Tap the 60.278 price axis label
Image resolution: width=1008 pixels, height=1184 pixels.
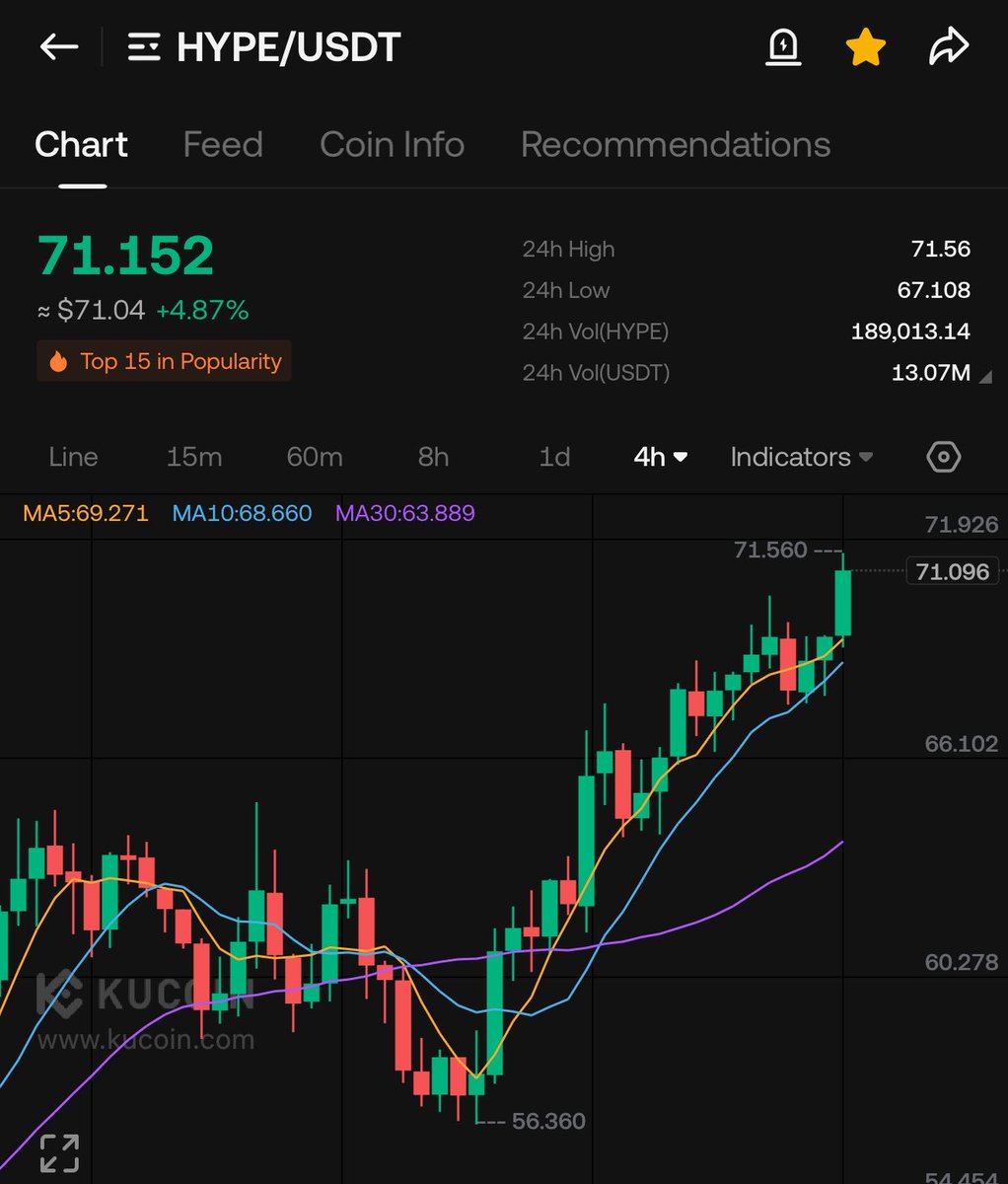[x=962, y=962]
